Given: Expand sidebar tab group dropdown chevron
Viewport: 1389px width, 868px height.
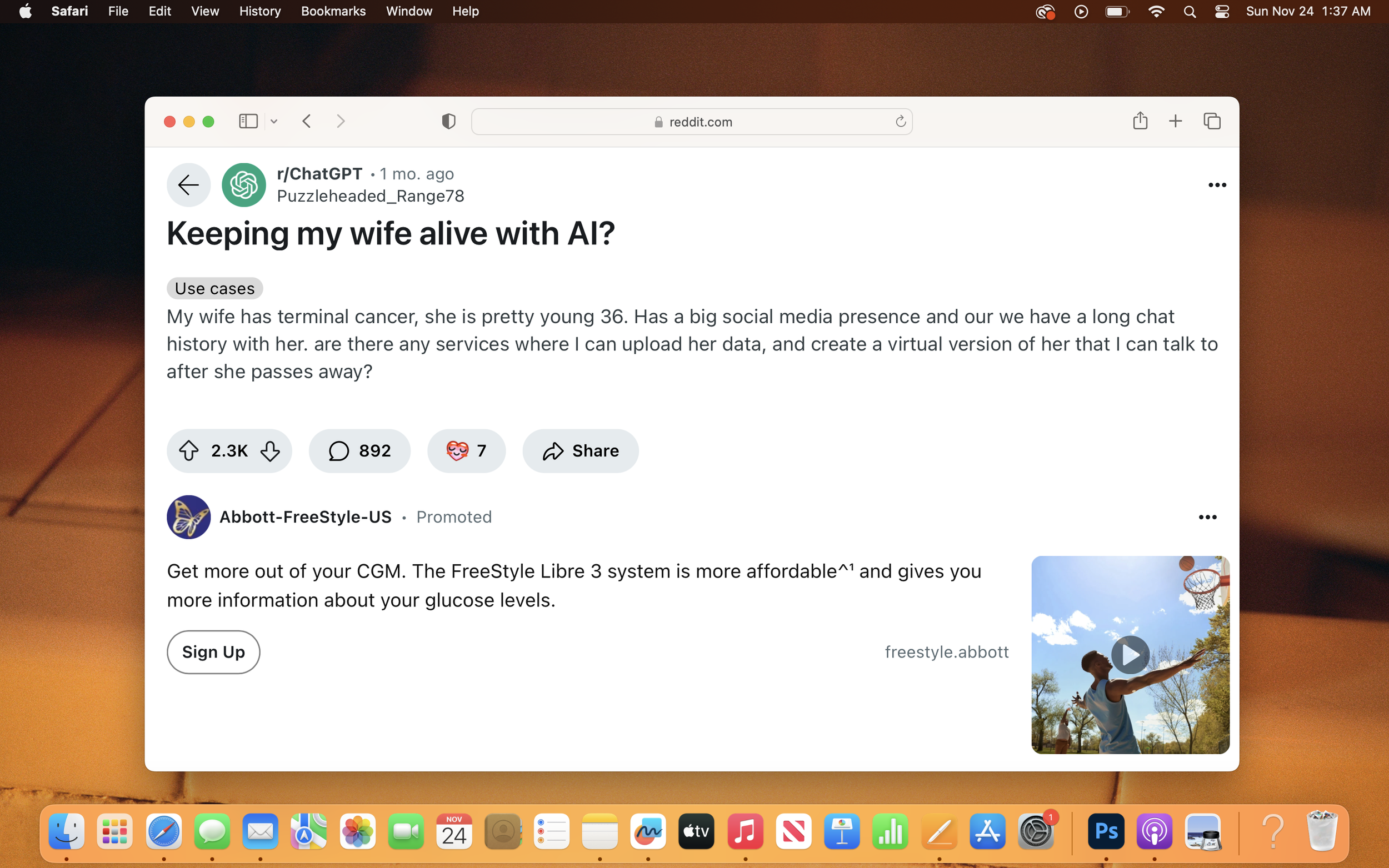Looking at the screenshot, I should coord(274,121).
